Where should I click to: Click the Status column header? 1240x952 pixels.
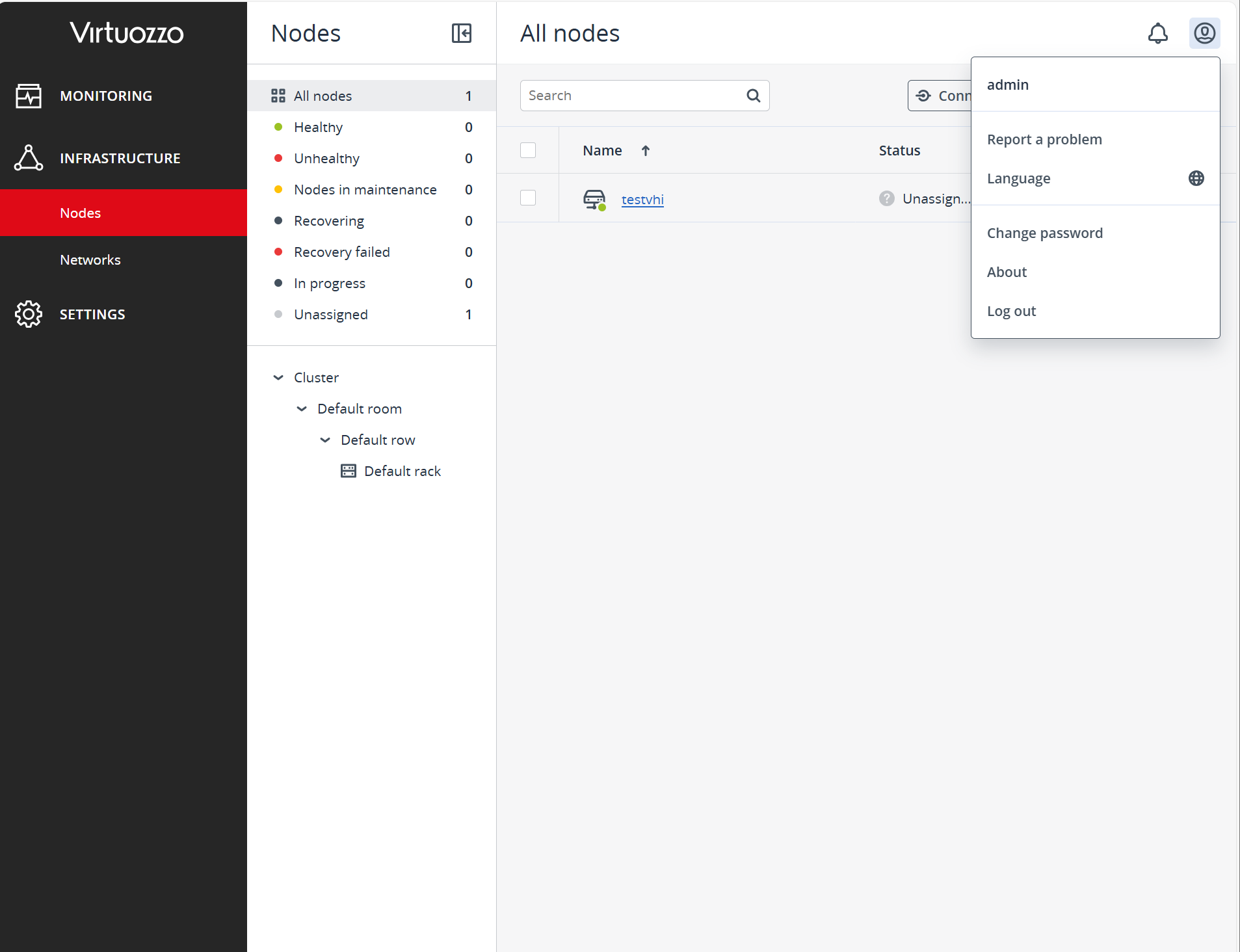click(x=899, y=150)
